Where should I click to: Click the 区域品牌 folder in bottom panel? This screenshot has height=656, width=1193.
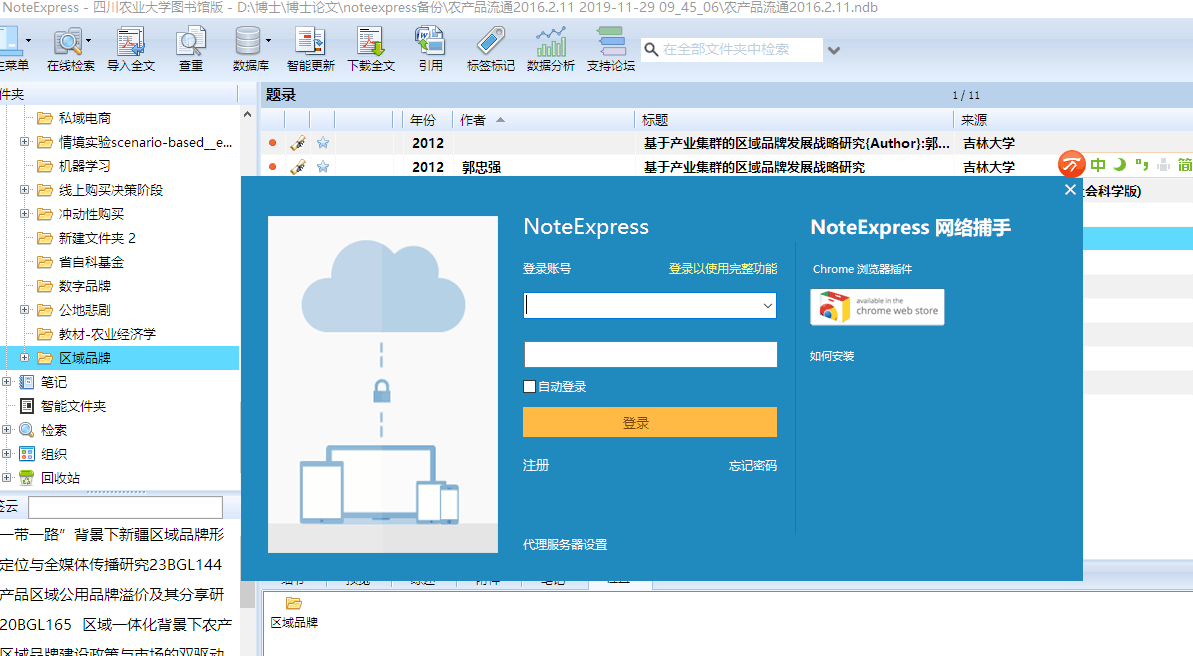[x=294, y=613]
